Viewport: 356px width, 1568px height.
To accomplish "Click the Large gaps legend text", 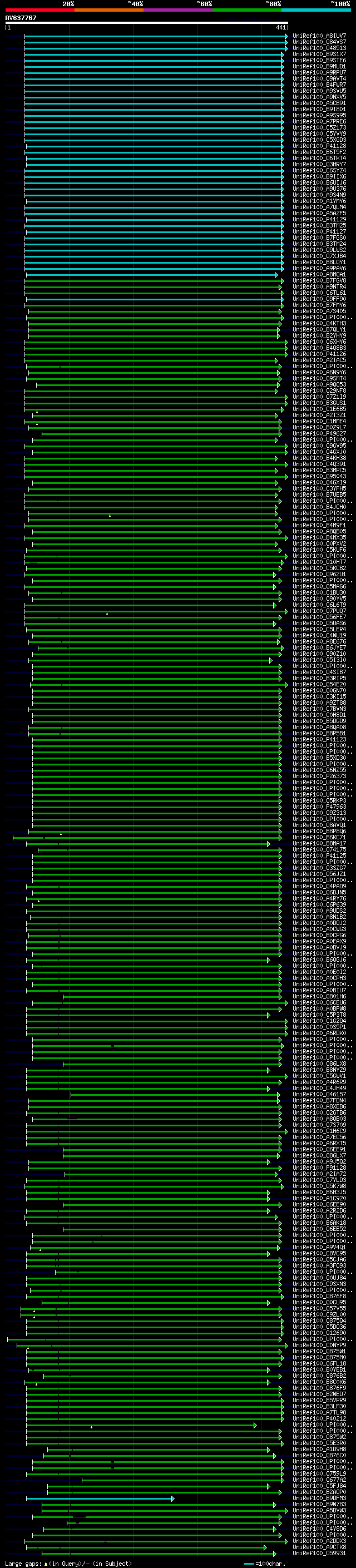I will pos(68,1564).
